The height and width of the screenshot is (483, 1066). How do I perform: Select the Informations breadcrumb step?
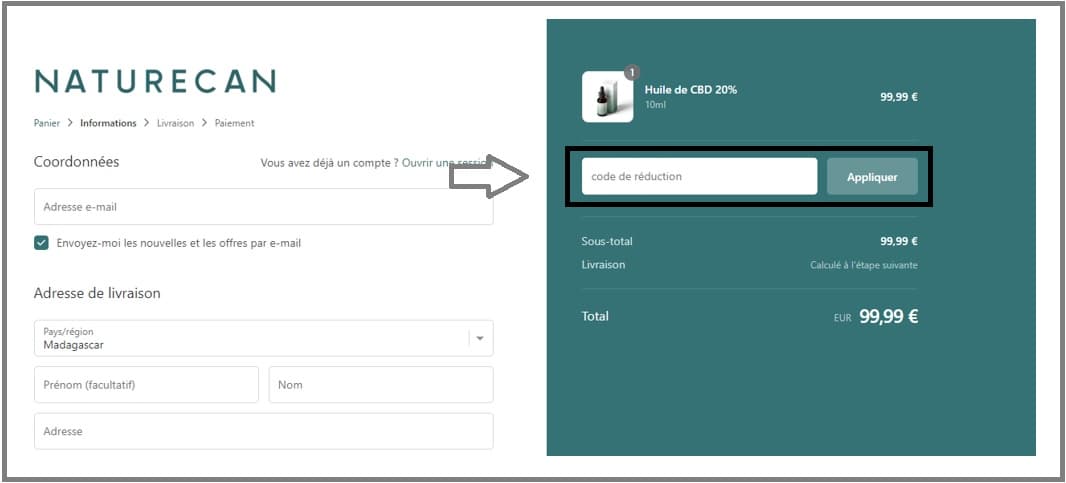(x=108, y=123)
